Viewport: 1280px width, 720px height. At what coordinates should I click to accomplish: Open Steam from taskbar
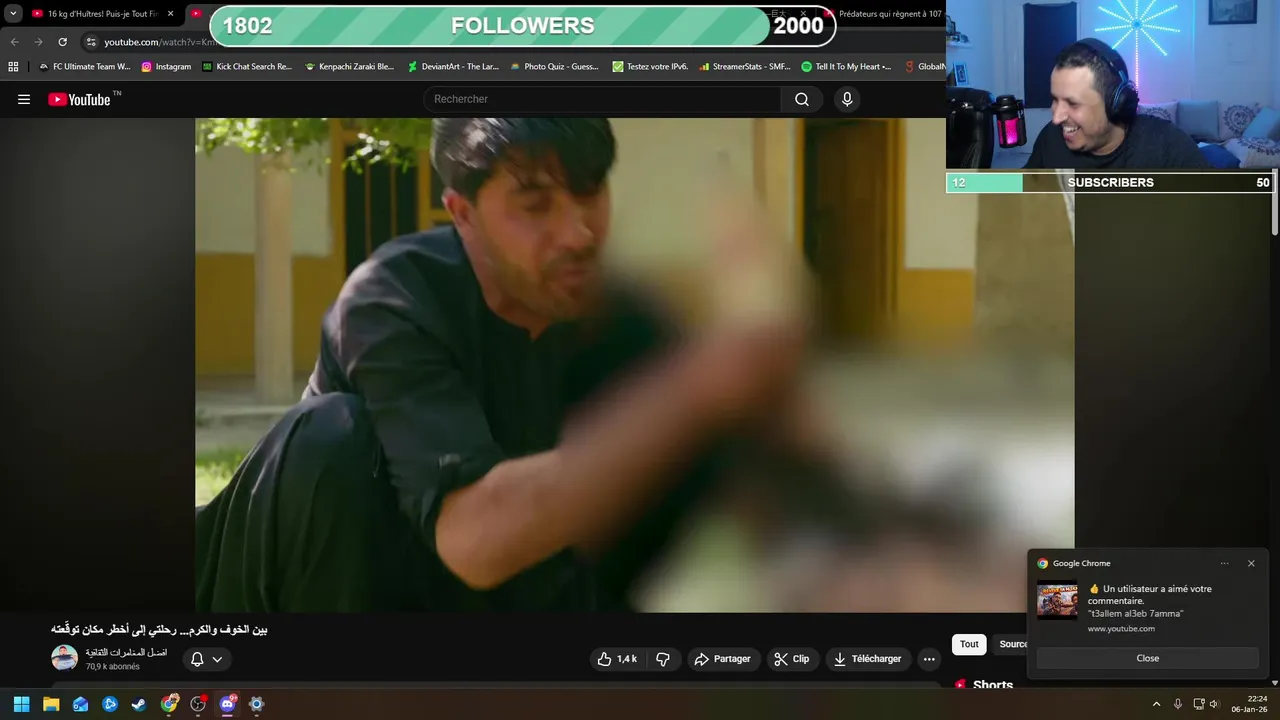click(x=139, y=704)
